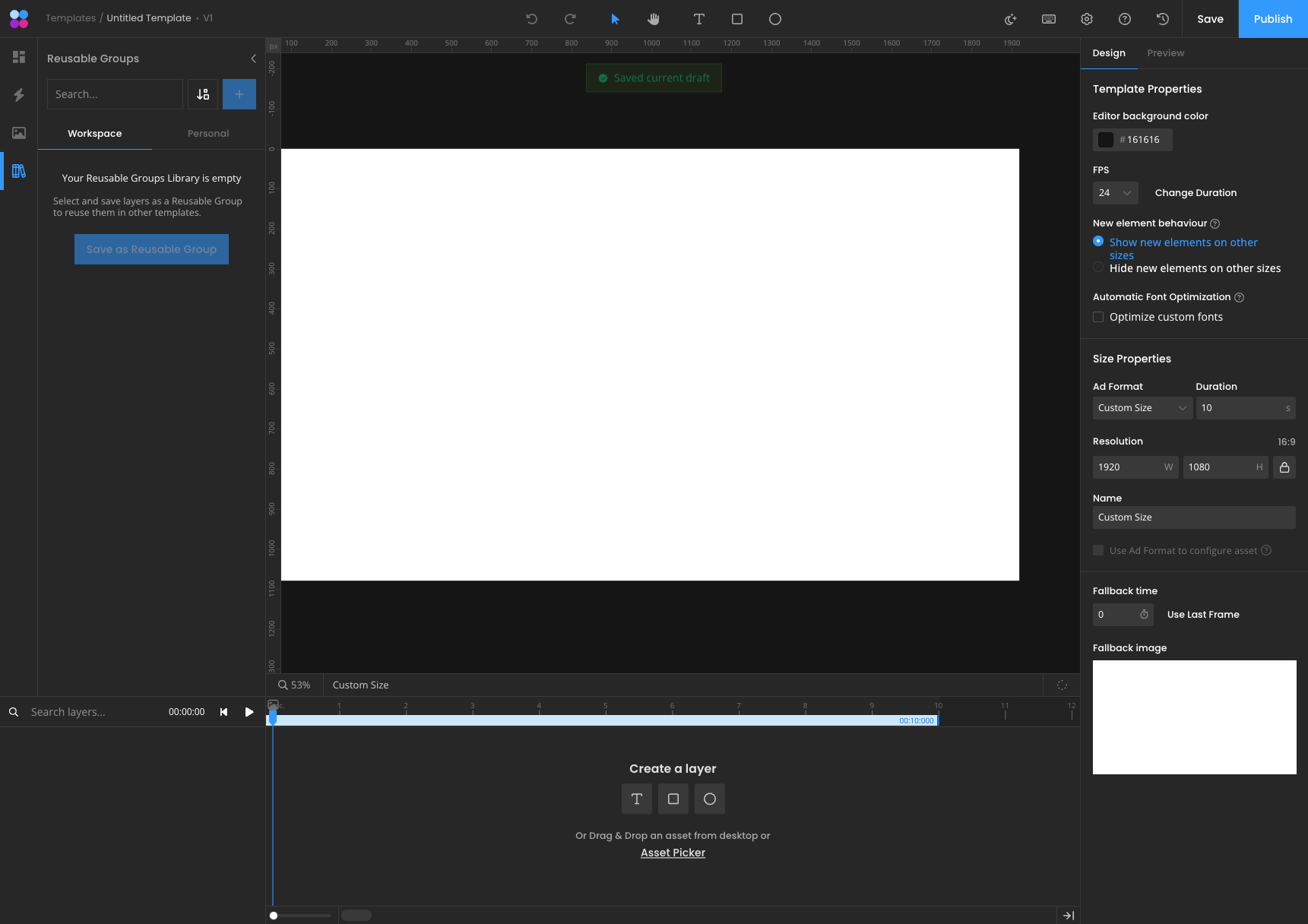
Task: Toggle the resolution aspect lock
Action: [x=1284, y=467]
